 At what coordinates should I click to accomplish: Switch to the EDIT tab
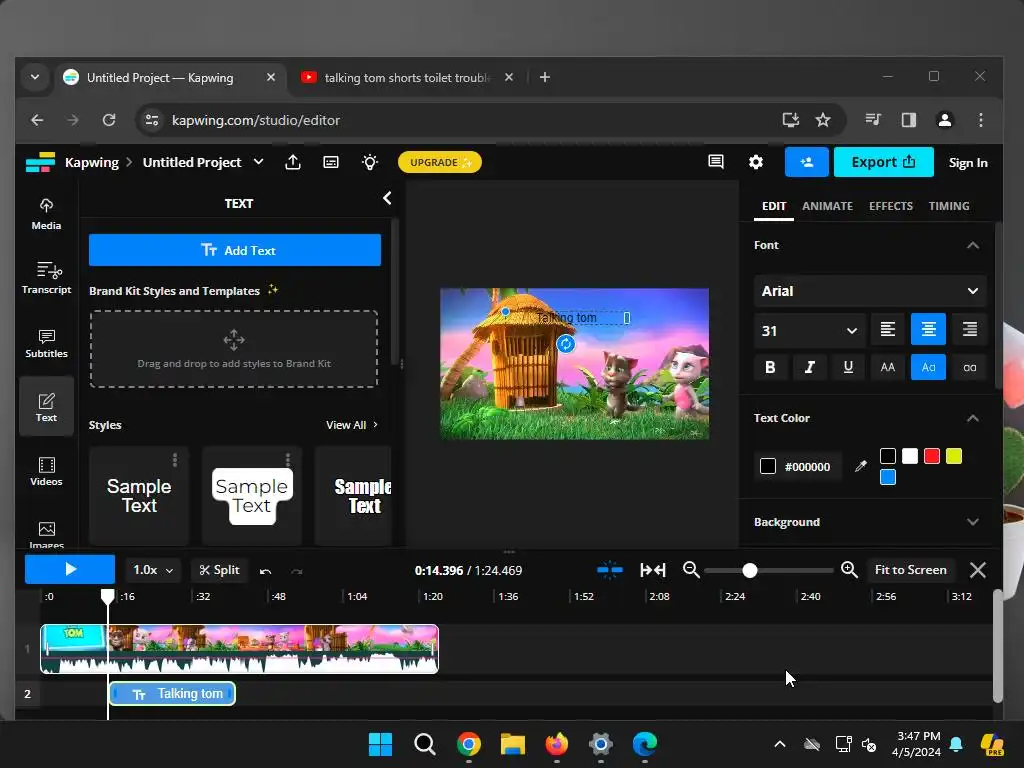[x=774, y=206]
